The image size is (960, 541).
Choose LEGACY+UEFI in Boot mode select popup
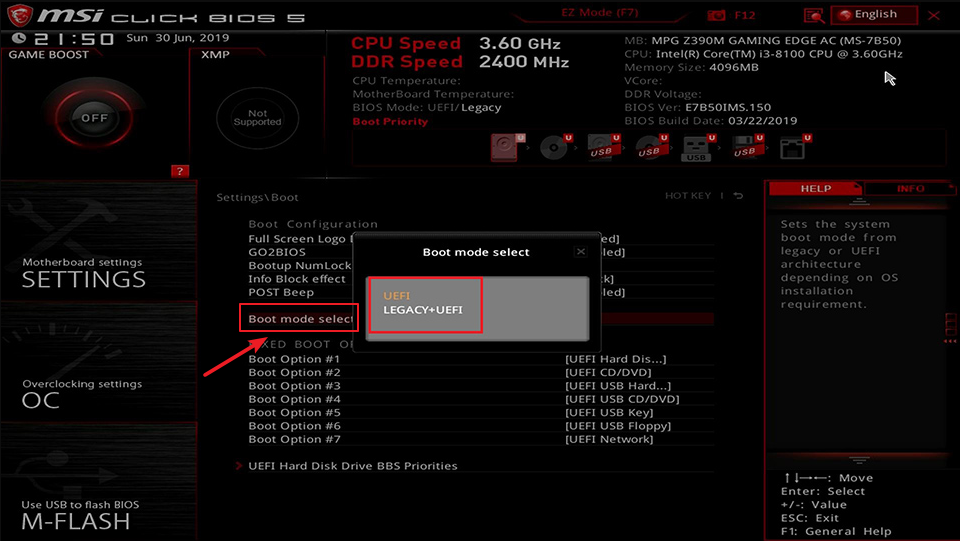pos(422,310)
